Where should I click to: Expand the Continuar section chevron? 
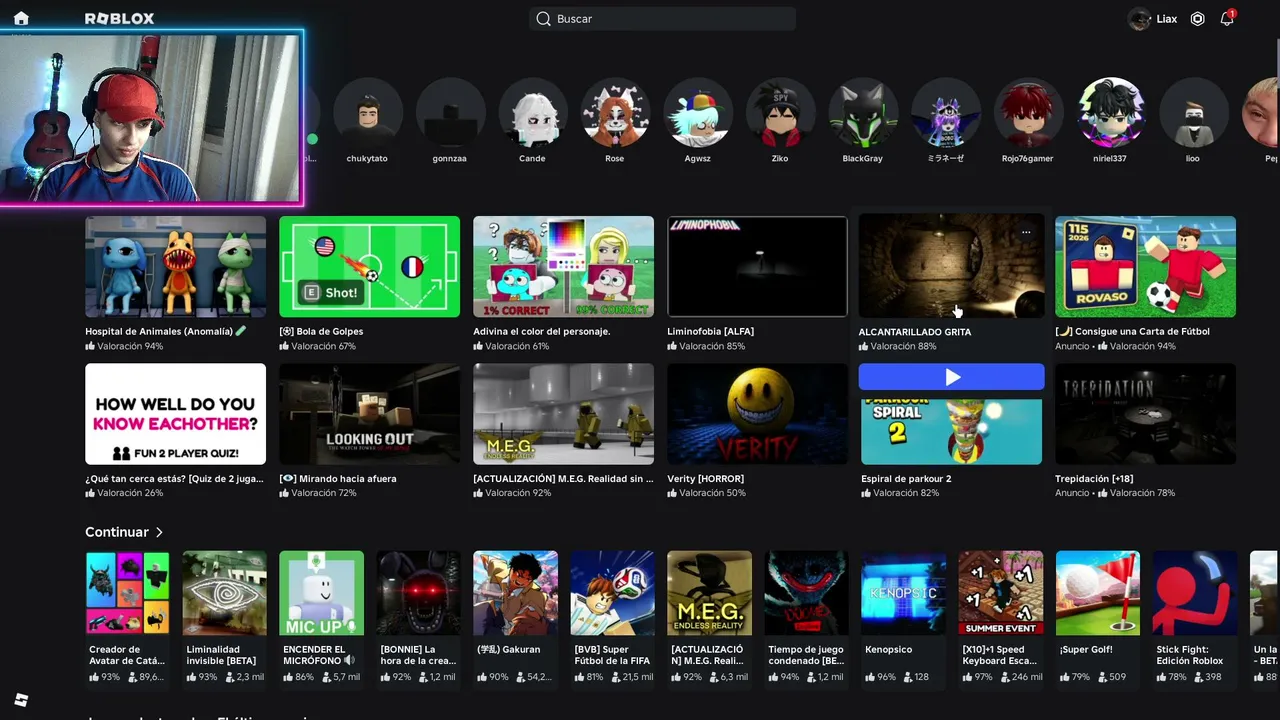pyautogui.click(x=159, y=532)
